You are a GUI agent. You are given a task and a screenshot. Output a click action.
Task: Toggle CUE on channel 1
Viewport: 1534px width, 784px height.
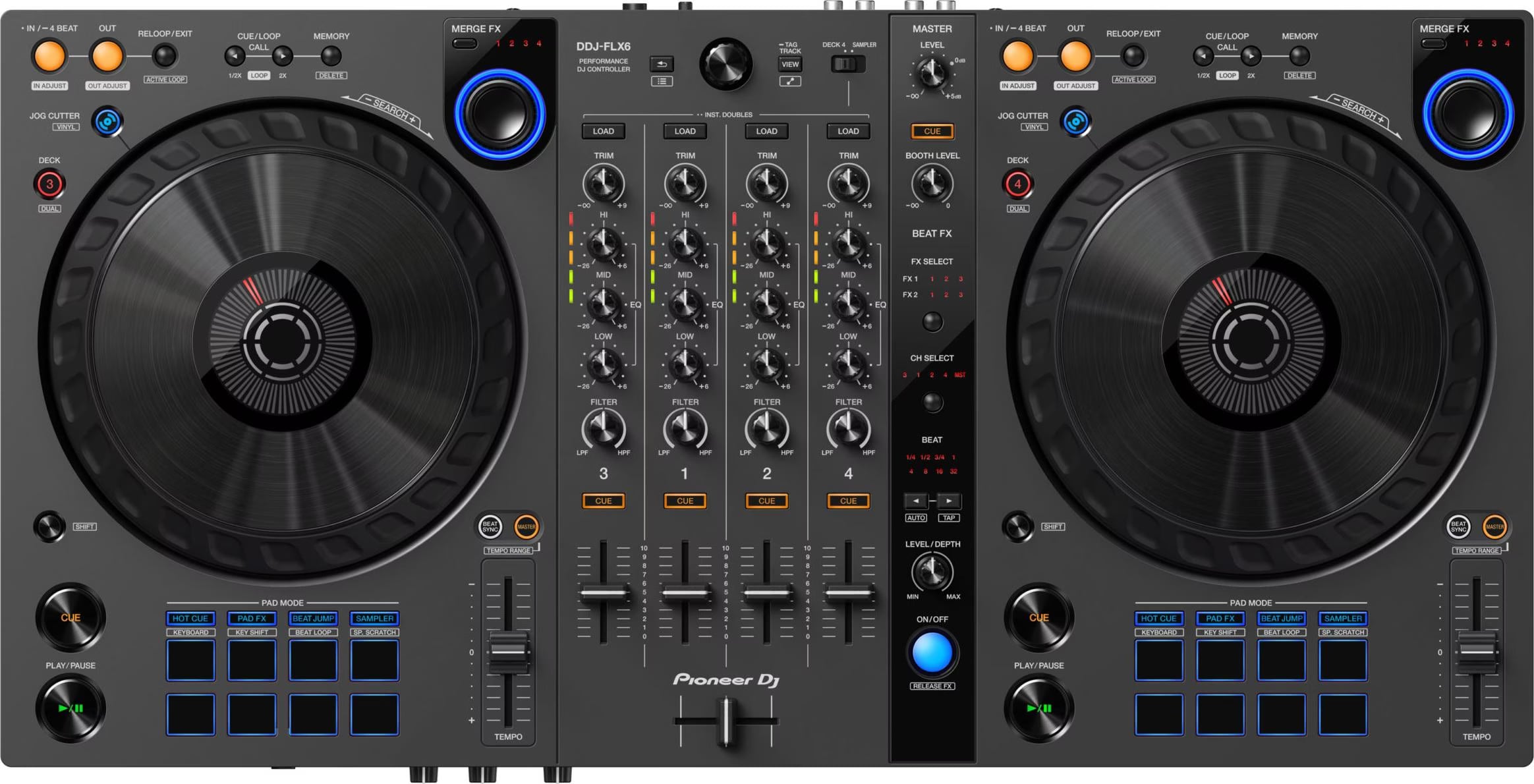(x=685, y=501)
